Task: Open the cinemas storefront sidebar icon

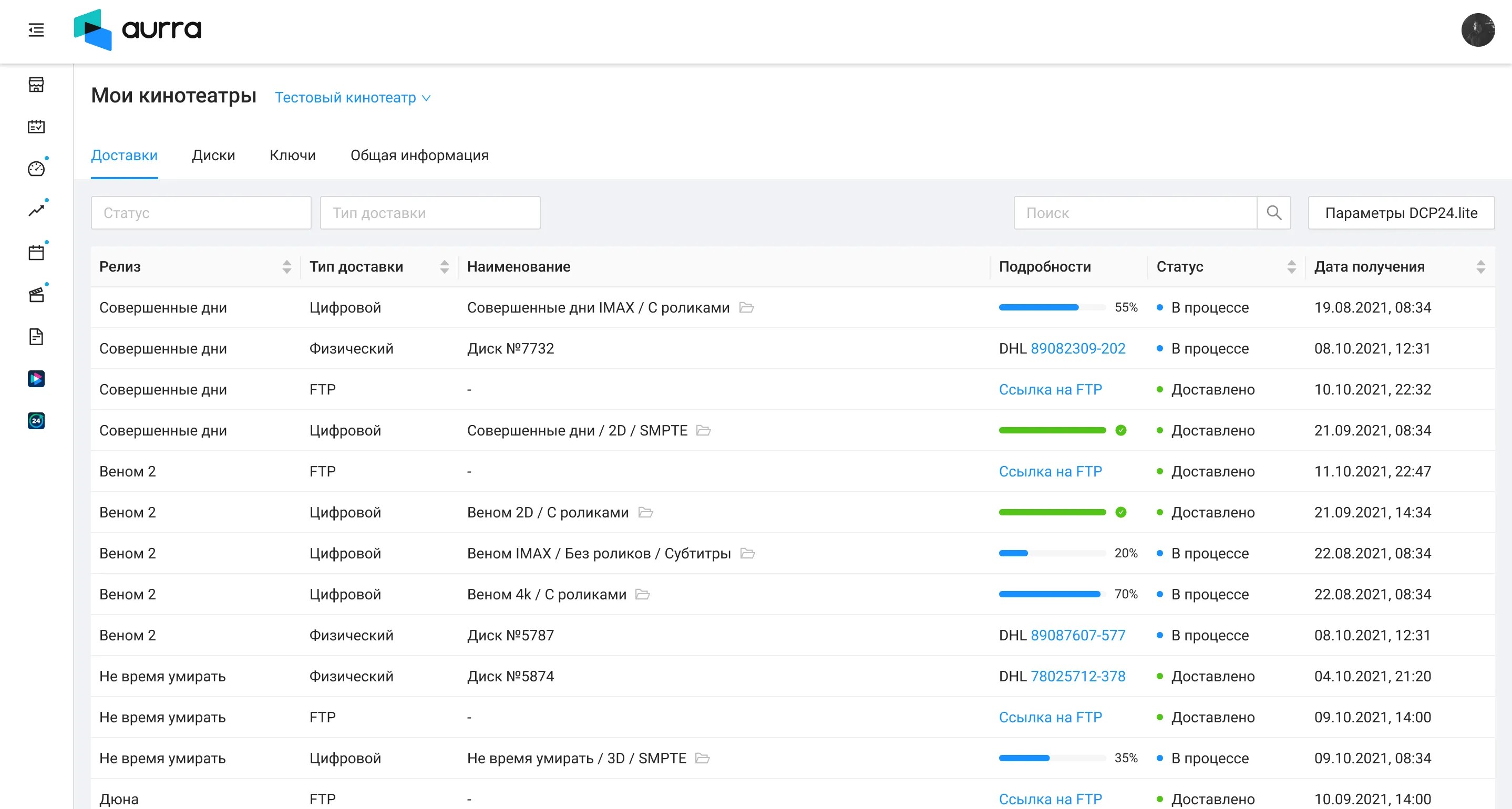Action: [36, 85]
